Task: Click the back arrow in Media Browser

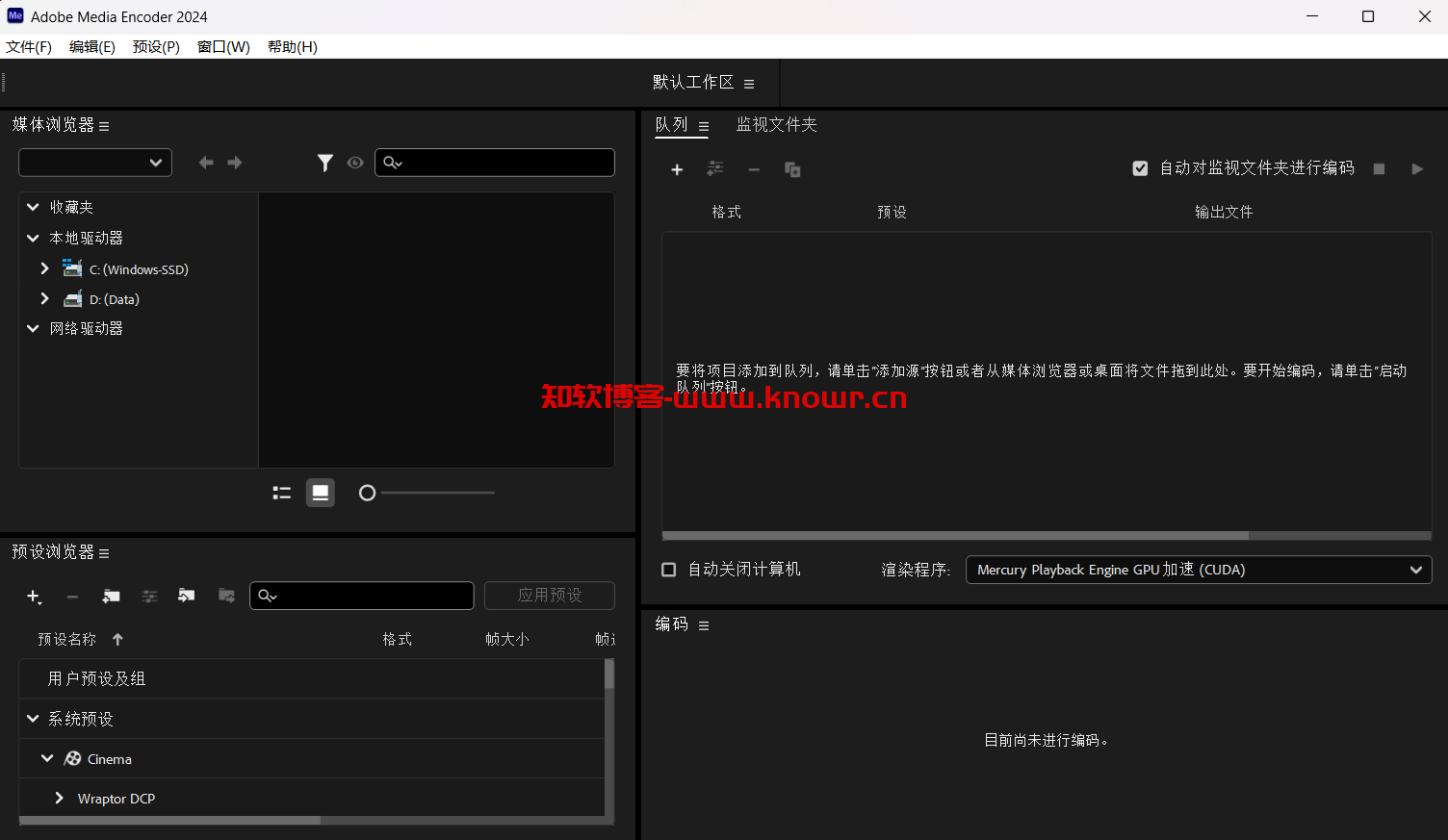Action: point(206,163)
